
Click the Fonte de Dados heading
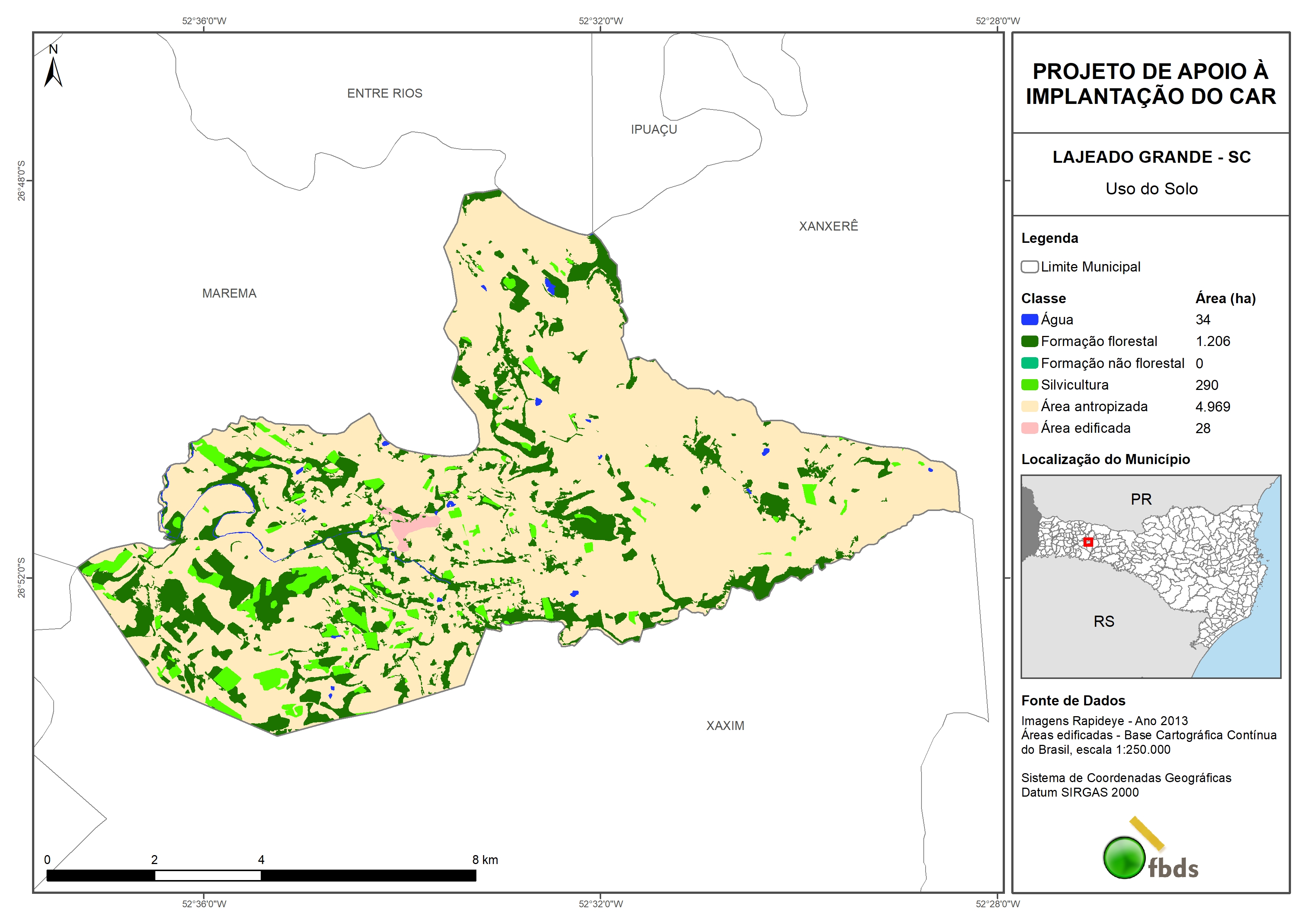pyautogui.click(x=1073, y=701)
